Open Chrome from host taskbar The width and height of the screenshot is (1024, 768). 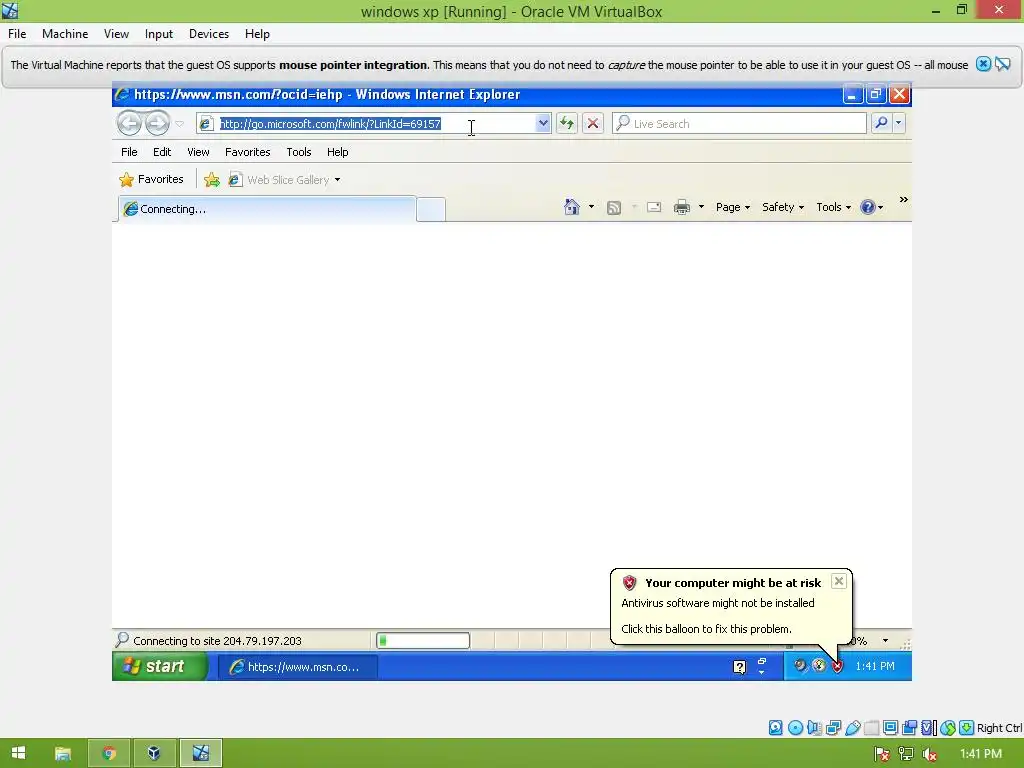click(x=108, y=753)
